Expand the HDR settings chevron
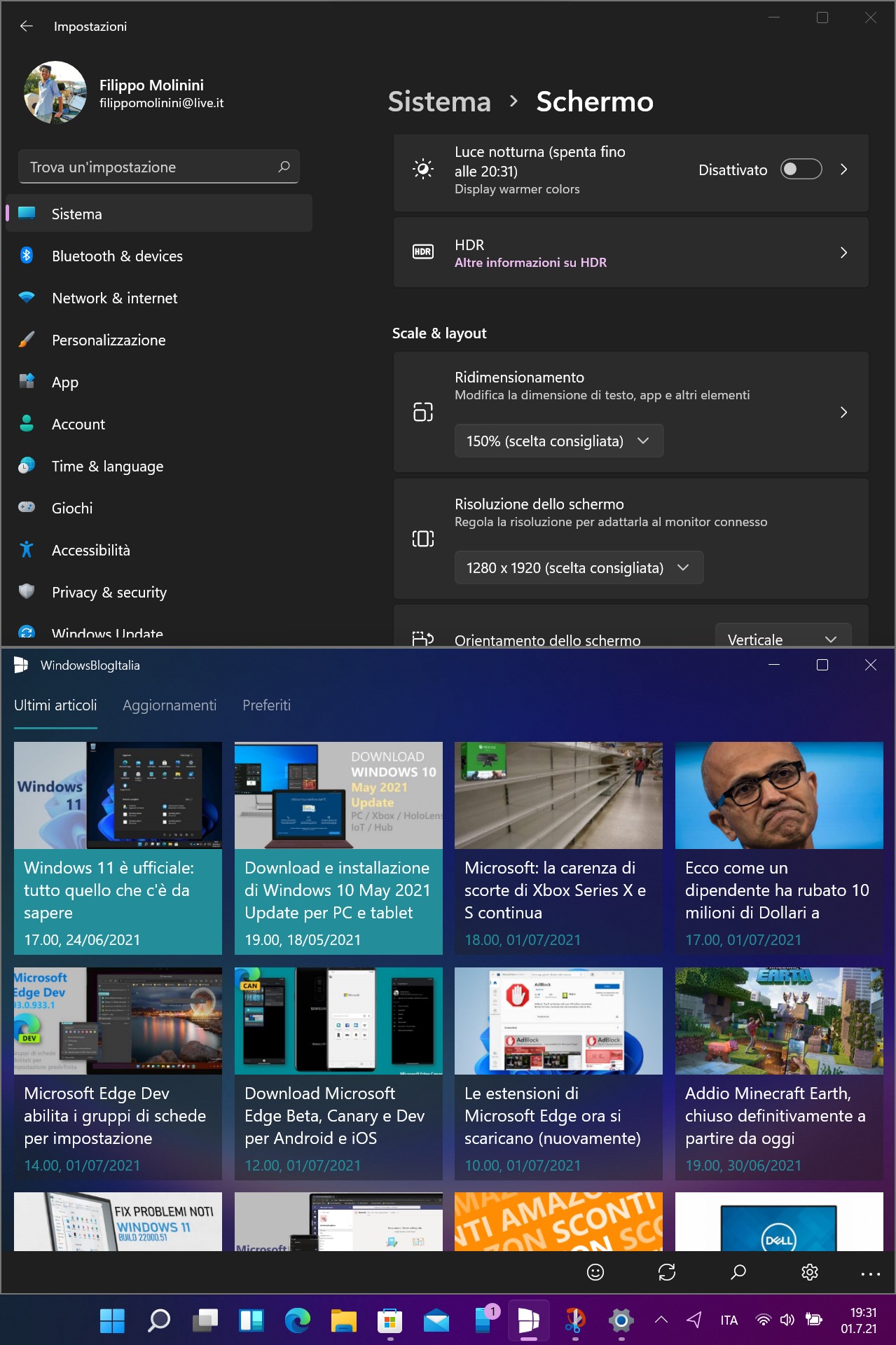Screen dimensions: 896x1345 (844, 252)
